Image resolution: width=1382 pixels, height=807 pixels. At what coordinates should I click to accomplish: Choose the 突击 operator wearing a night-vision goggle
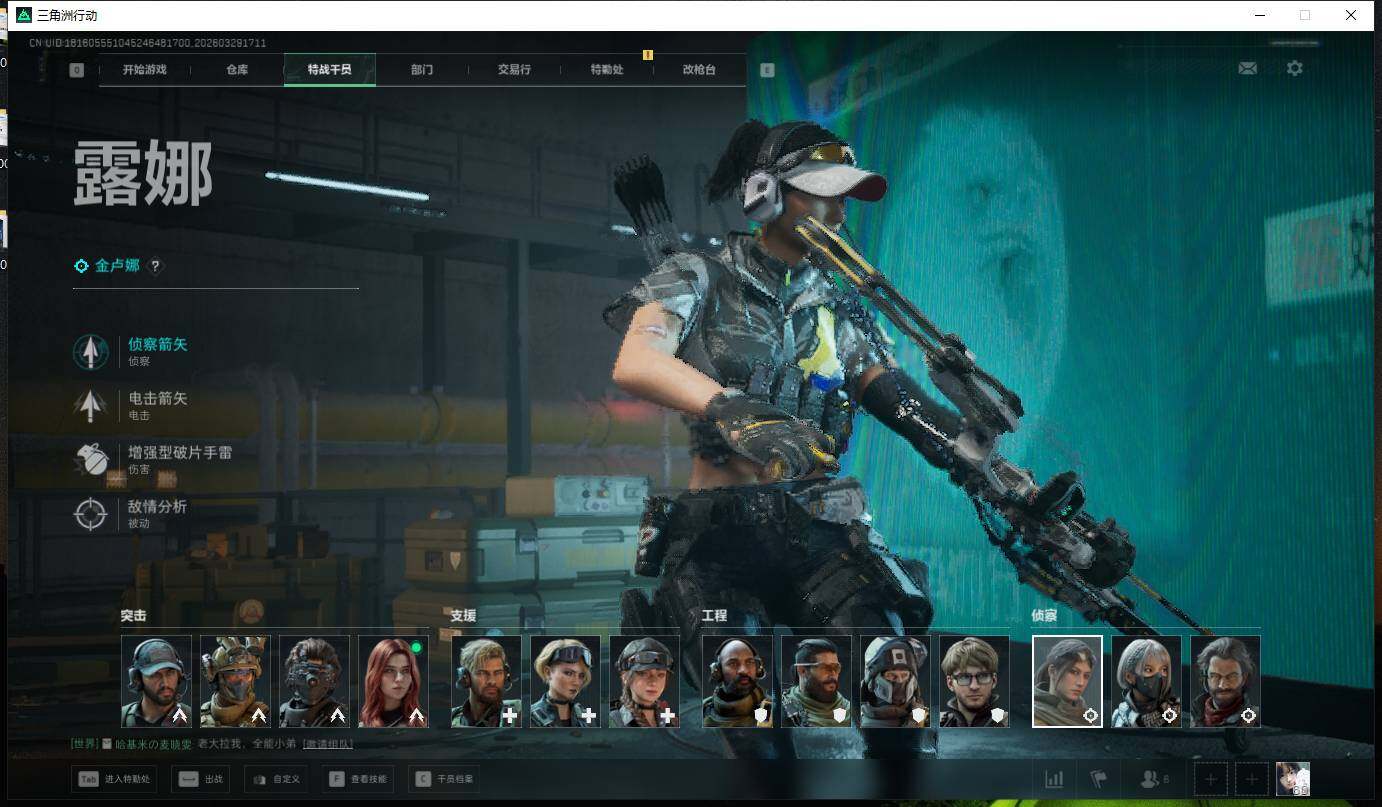click(314, 681)
